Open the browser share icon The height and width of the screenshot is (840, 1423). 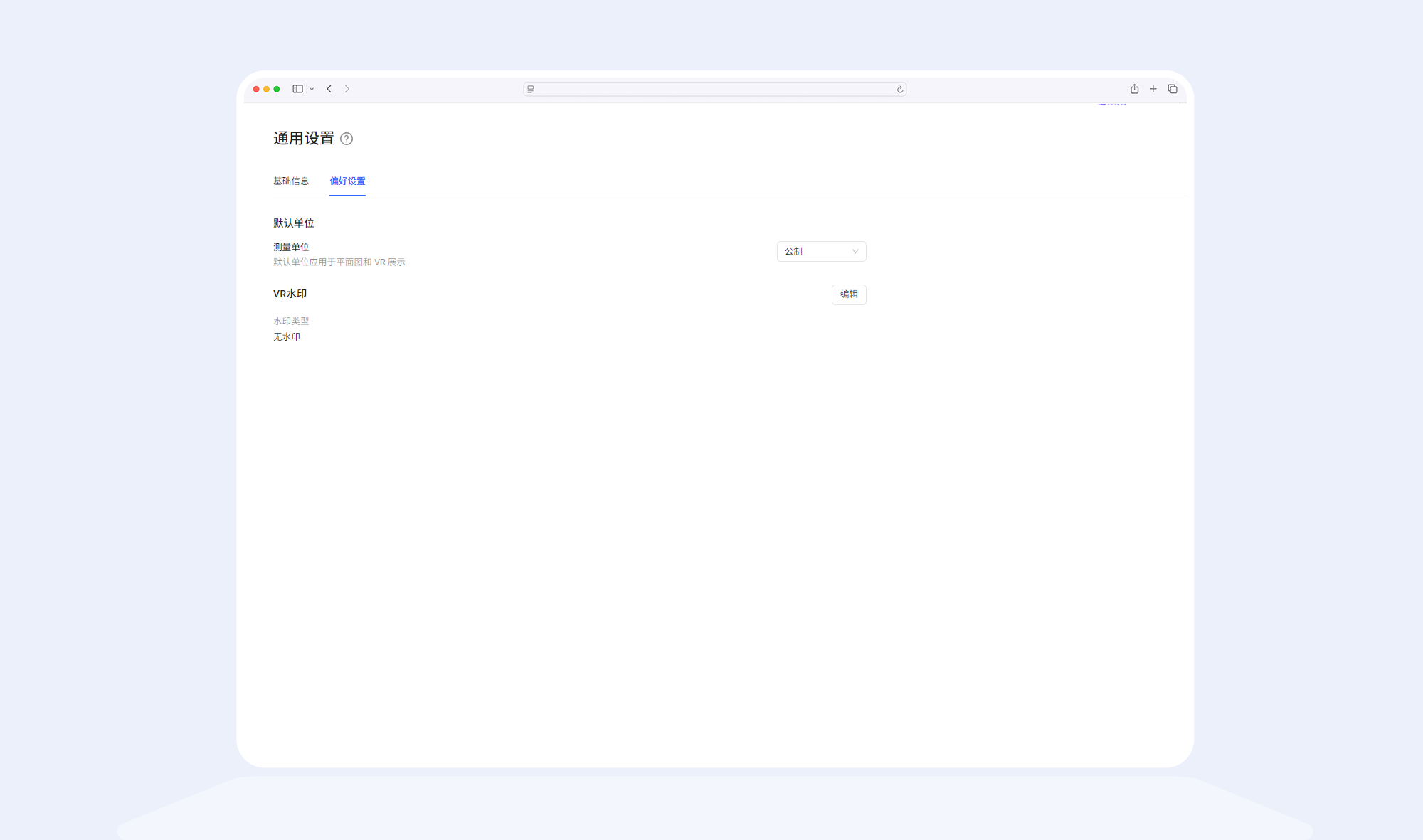coord(1135,89)
